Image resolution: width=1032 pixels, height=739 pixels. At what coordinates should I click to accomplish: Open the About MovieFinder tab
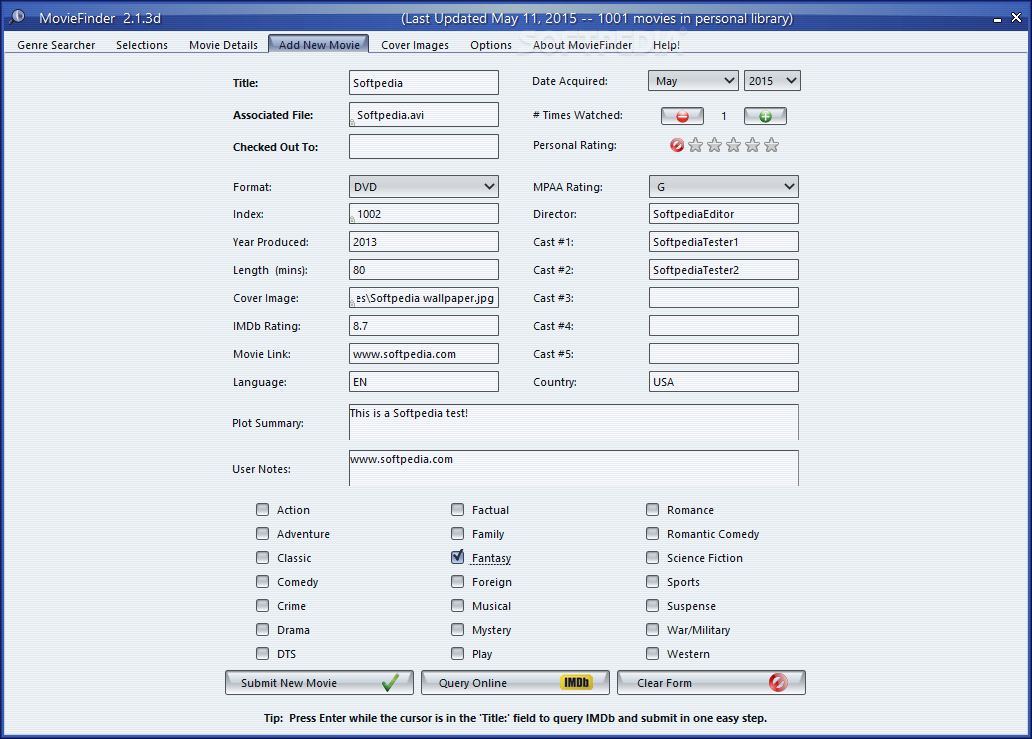coord(582,45)
